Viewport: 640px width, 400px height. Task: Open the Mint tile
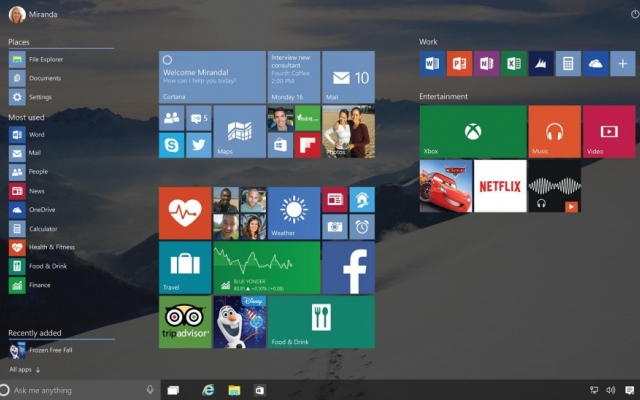pyautogui.click(x=308, y=118)
